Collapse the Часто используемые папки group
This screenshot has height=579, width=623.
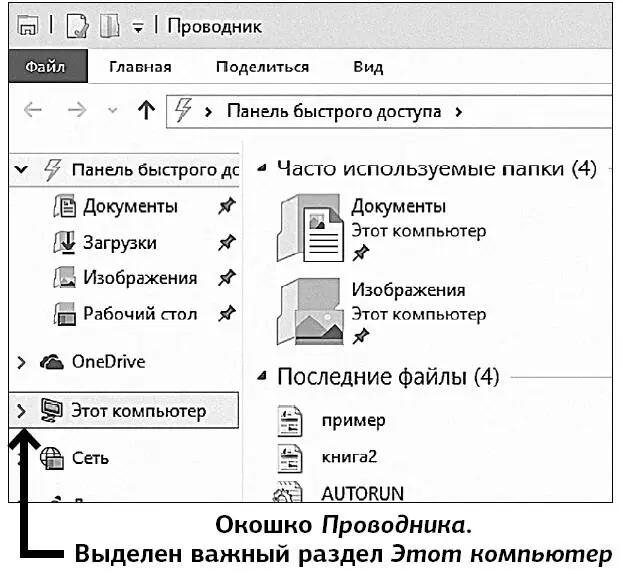(261, 168)
